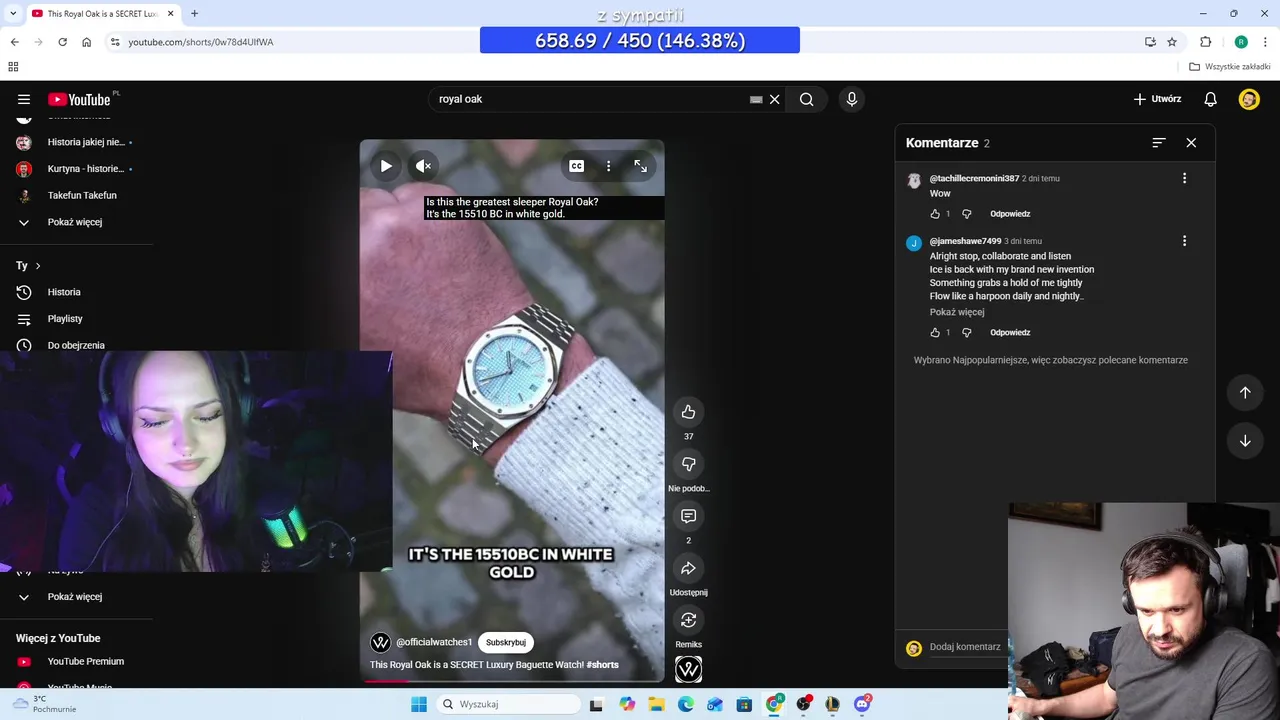Open the Short's sound source thumbnail
The image size is (1280, 720).
[688, 669]
